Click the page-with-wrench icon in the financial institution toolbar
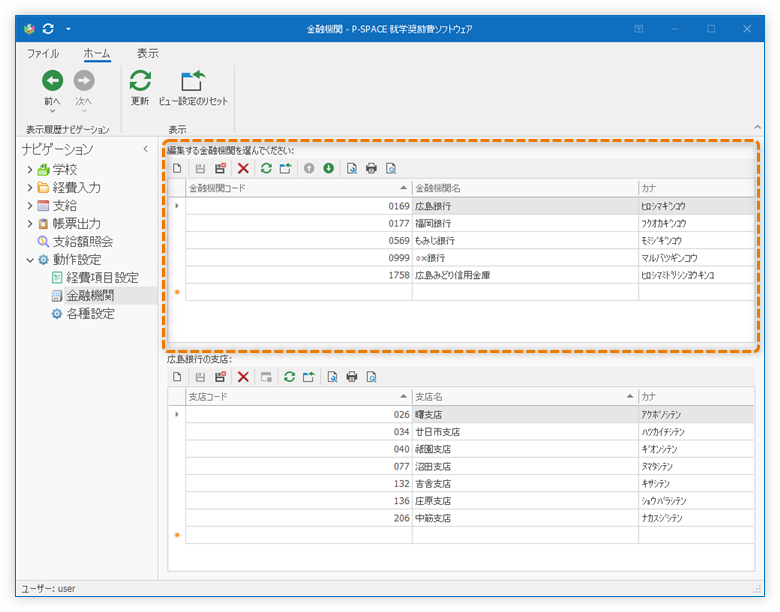Image resolution: width=780 pixels, height=612 pixels. click(x=352, y=169)
